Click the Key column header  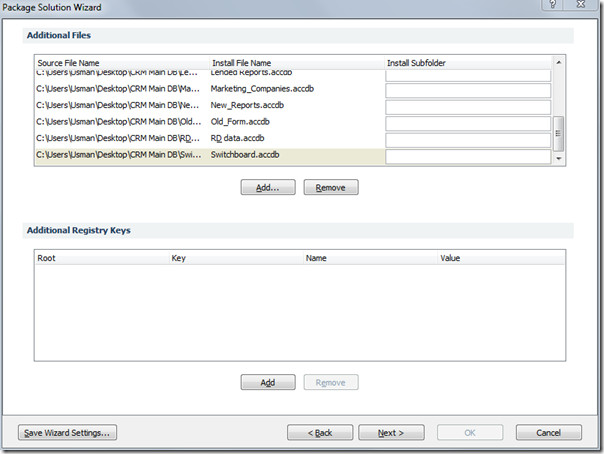(237, 258)
